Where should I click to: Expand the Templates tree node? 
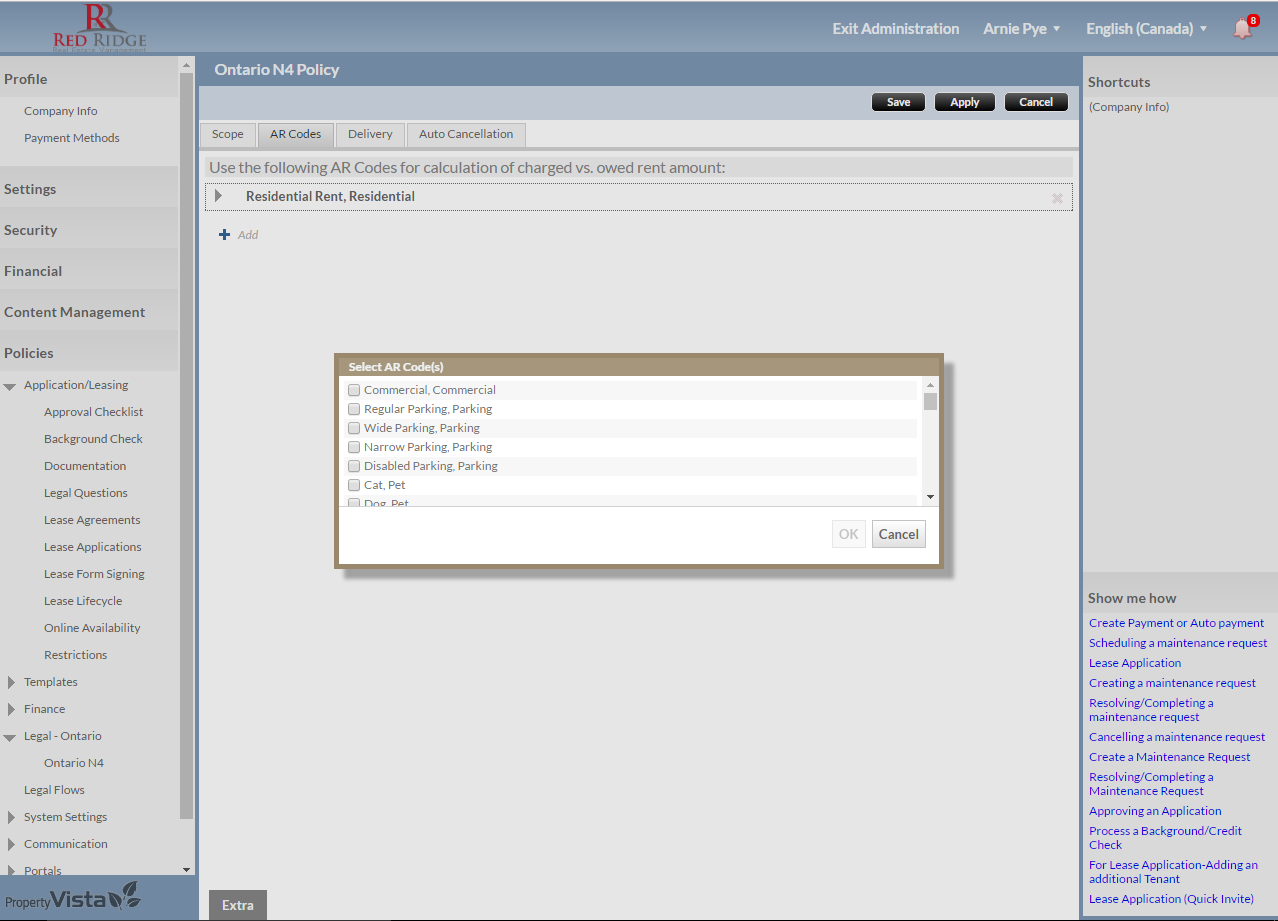tap(11, 682)
